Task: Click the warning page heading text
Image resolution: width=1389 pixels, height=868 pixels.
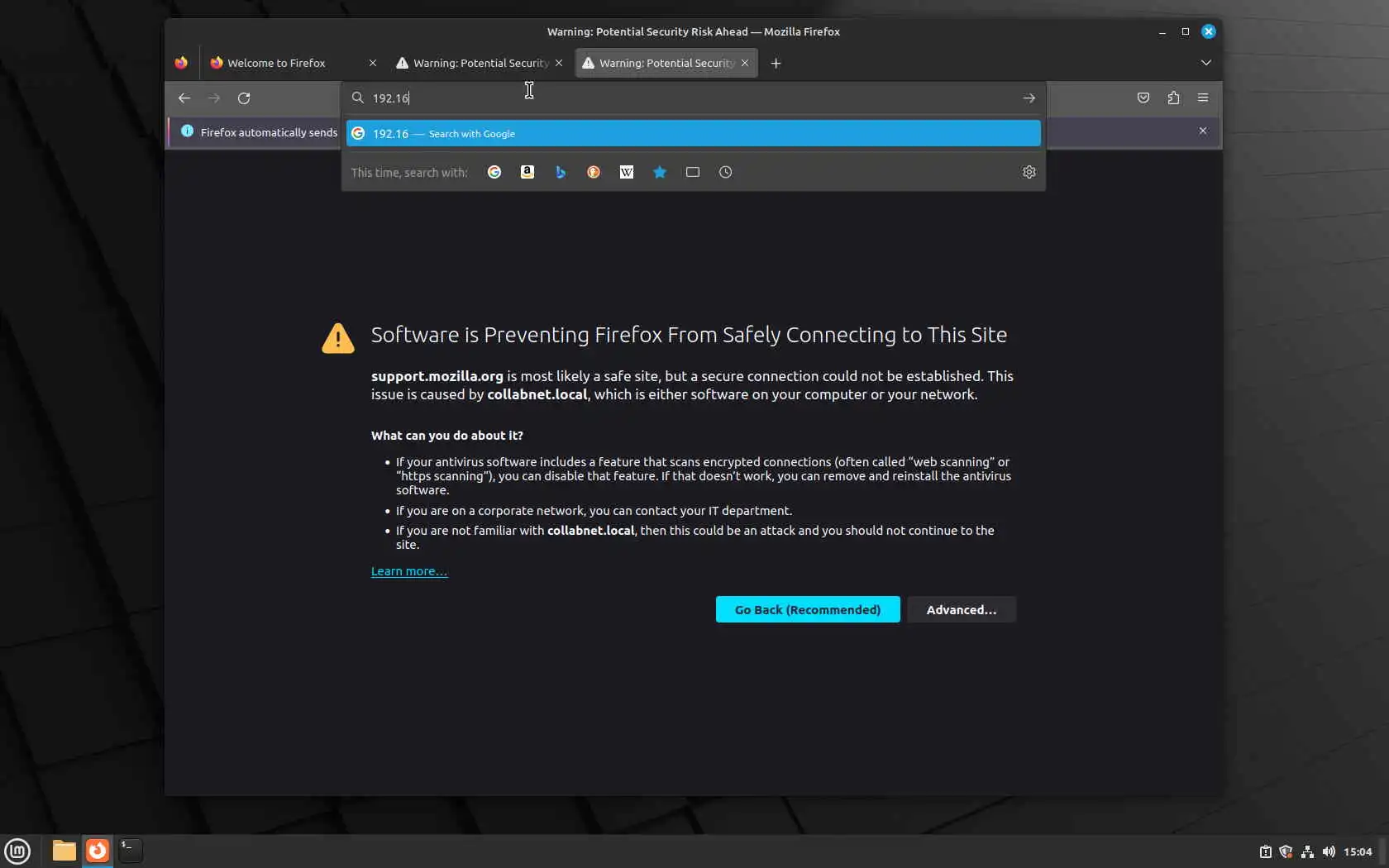Action: pos(689,334)
